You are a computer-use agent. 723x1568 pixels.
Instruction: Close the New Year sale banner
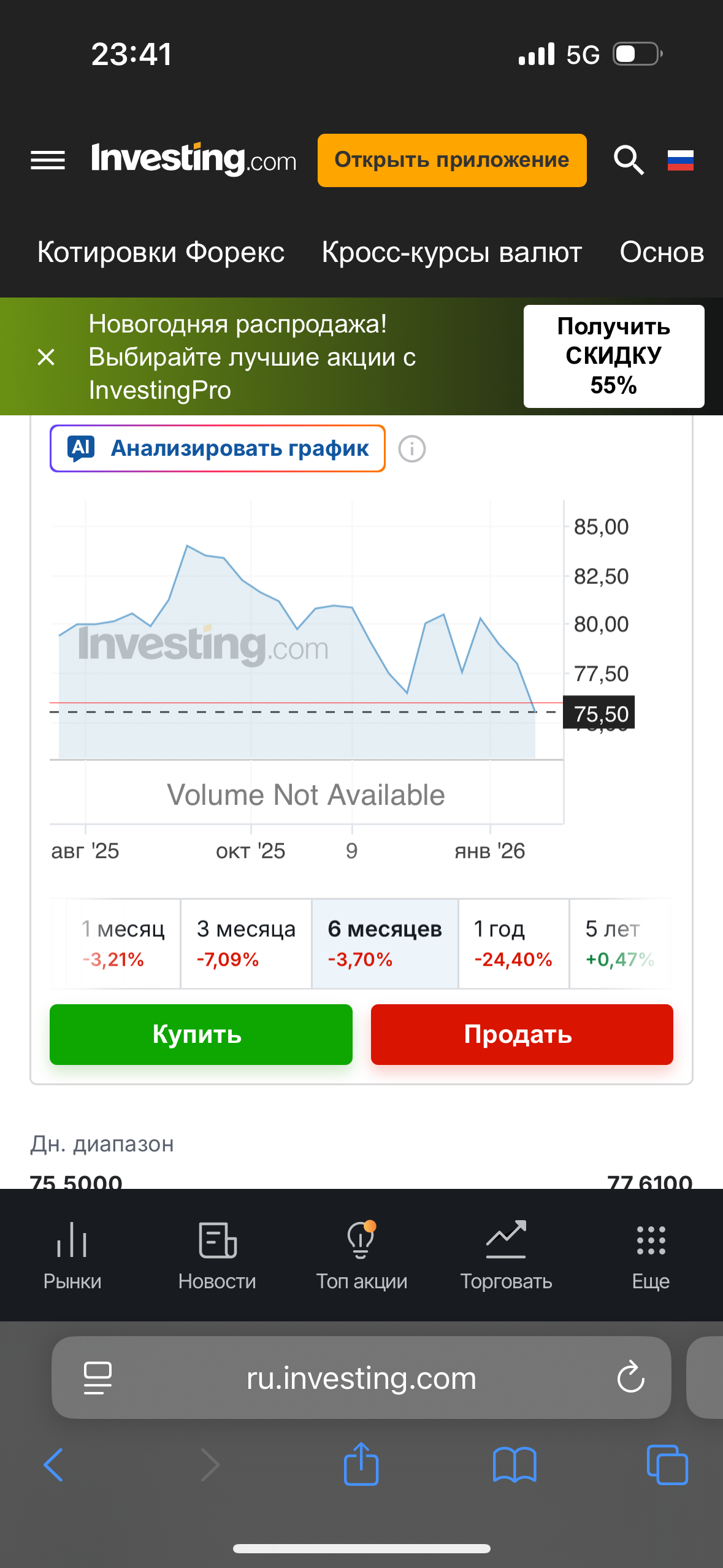pyautogui.click(x=46, y=356)
